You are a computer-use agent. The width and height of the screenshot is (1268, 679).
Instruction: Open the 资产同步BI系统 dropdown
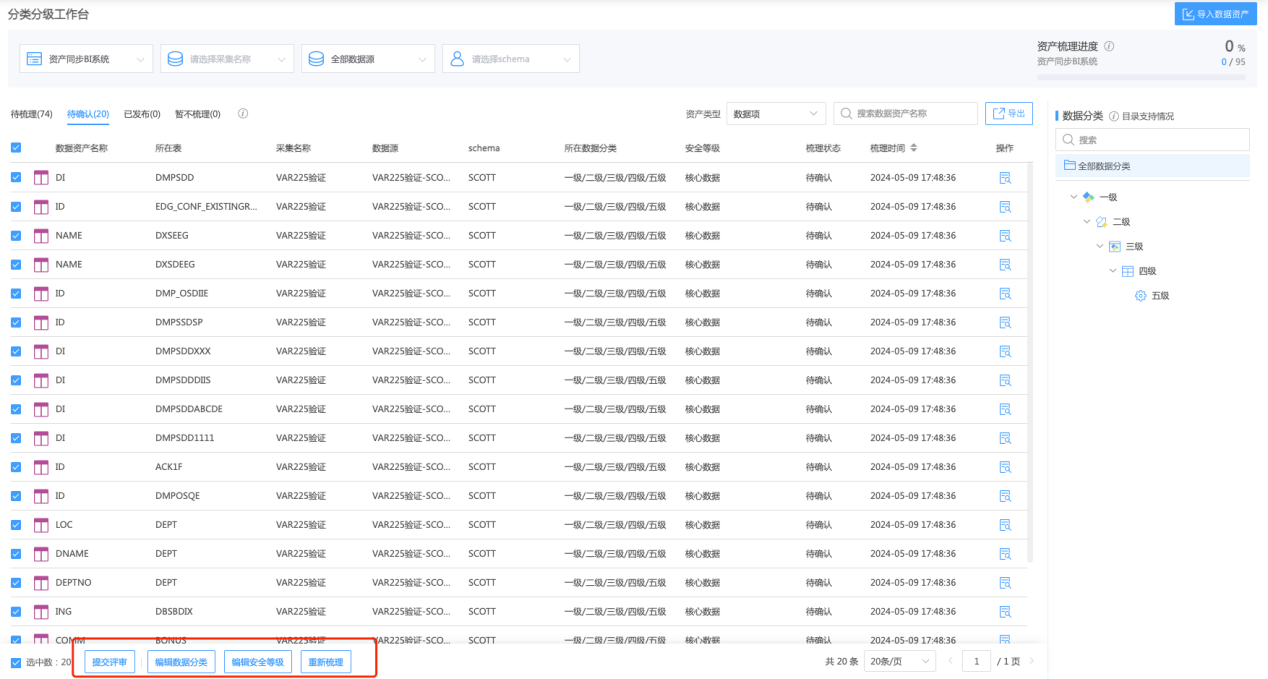point(87,59)
